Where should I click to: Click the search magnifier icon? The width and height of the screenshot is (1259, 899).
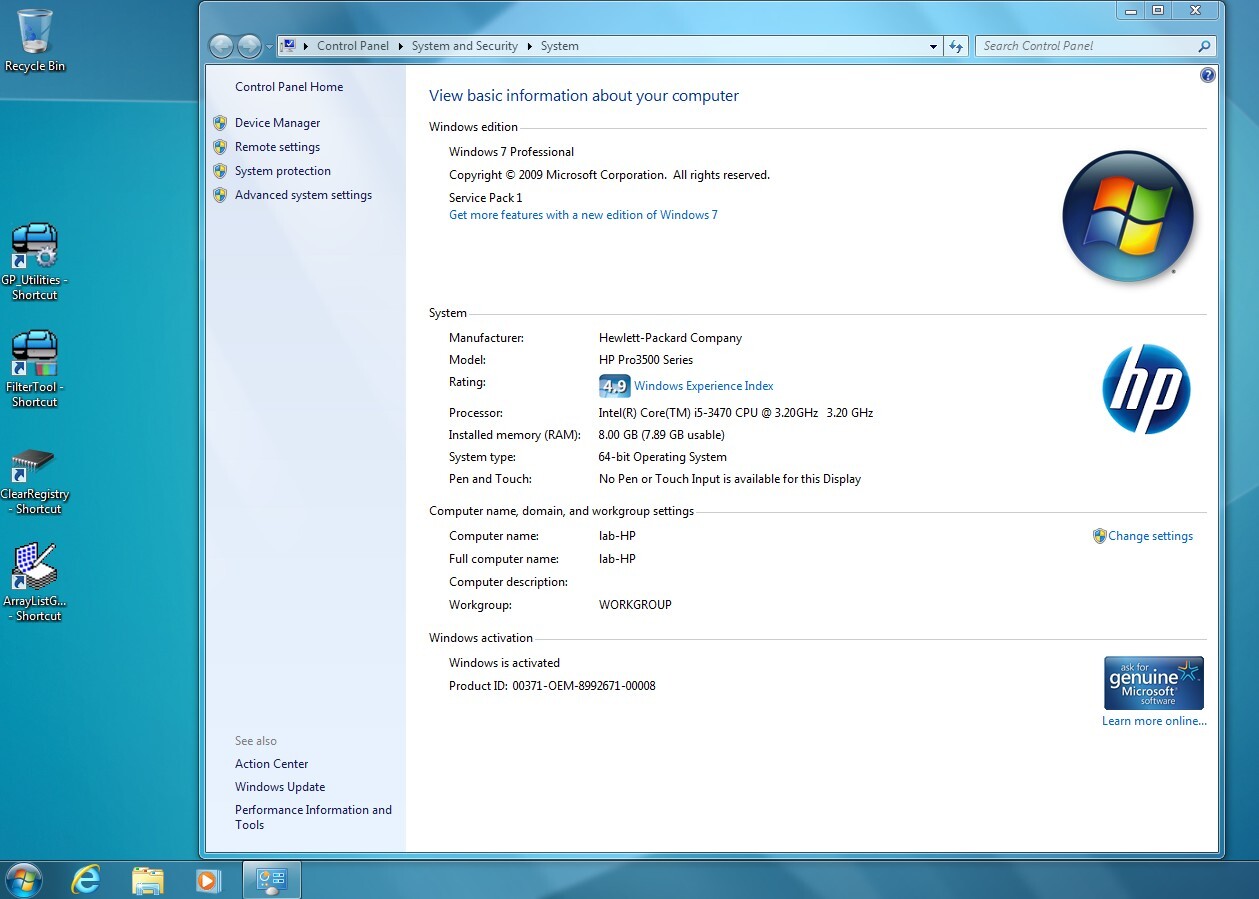tap(1204, 46)
